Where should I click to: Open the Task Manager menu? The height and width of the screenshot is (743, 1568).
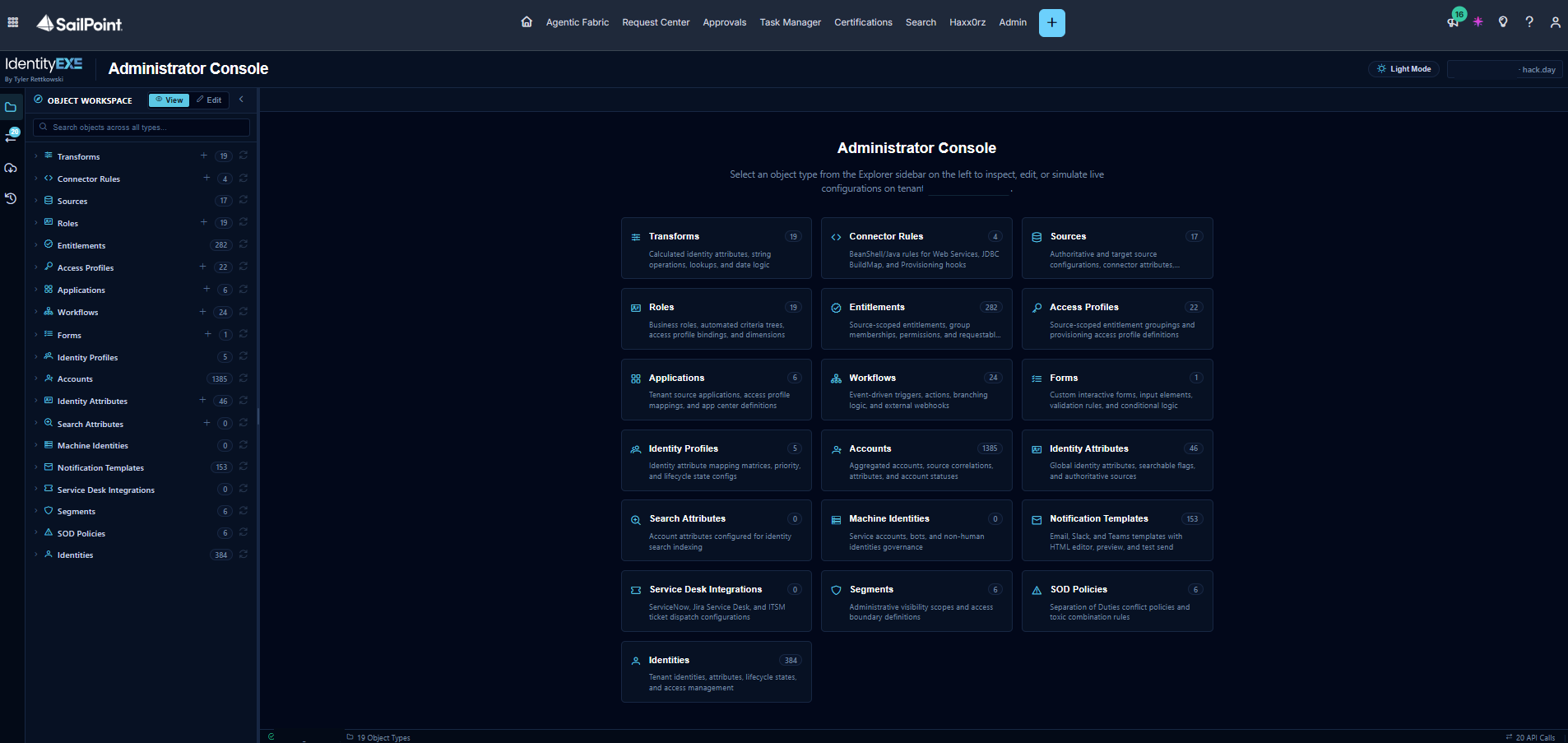790,22
